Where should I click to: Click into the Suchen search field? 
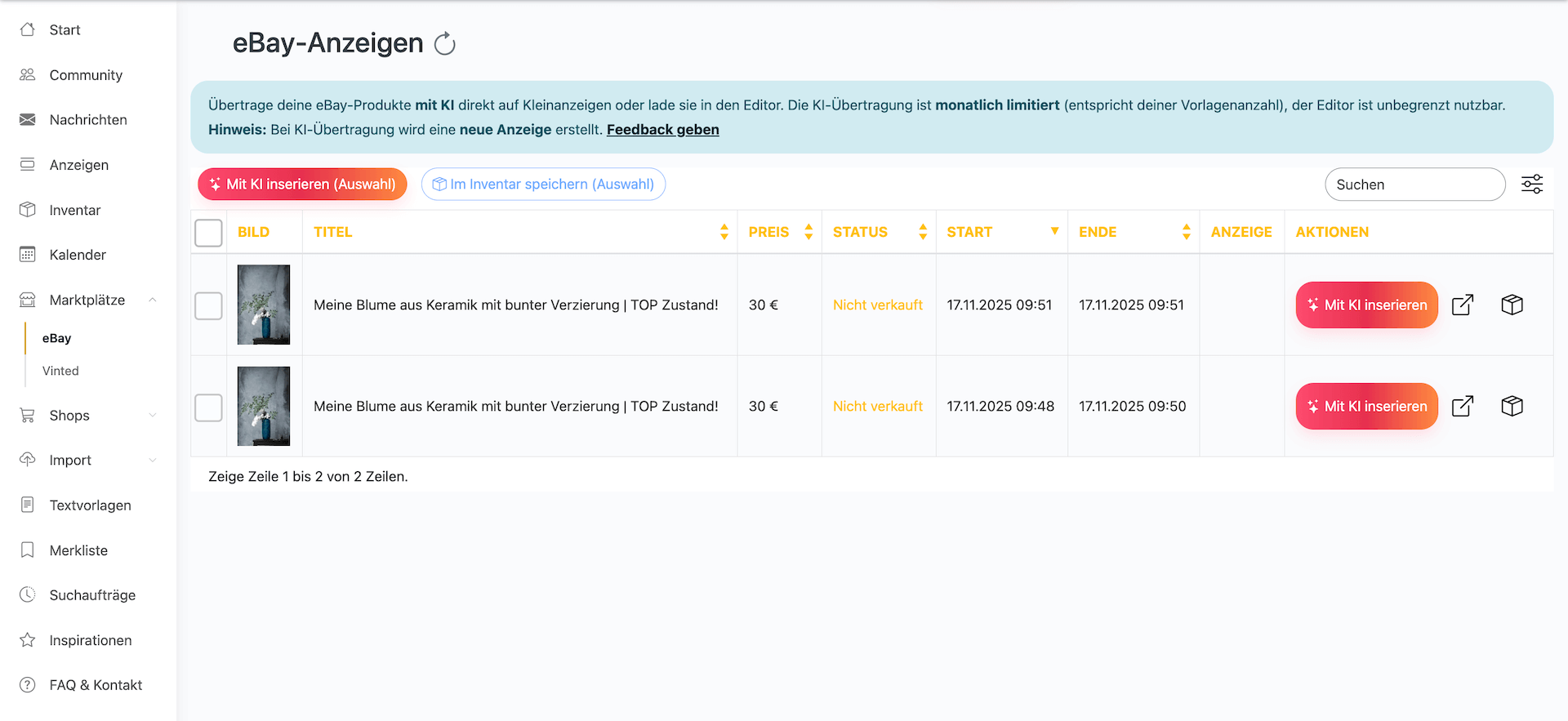tap(1414, 185)
